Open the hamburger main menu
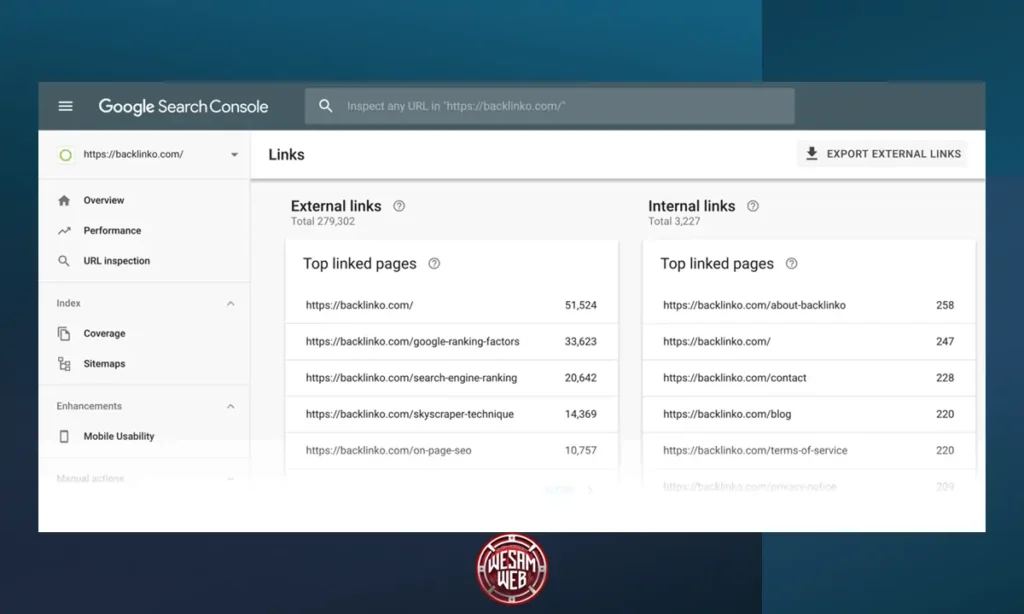1024x614 pixels. (x=66, y=106)
